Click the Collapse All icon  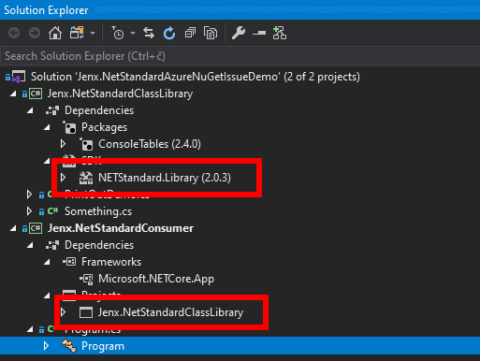[x=190, y=33]
